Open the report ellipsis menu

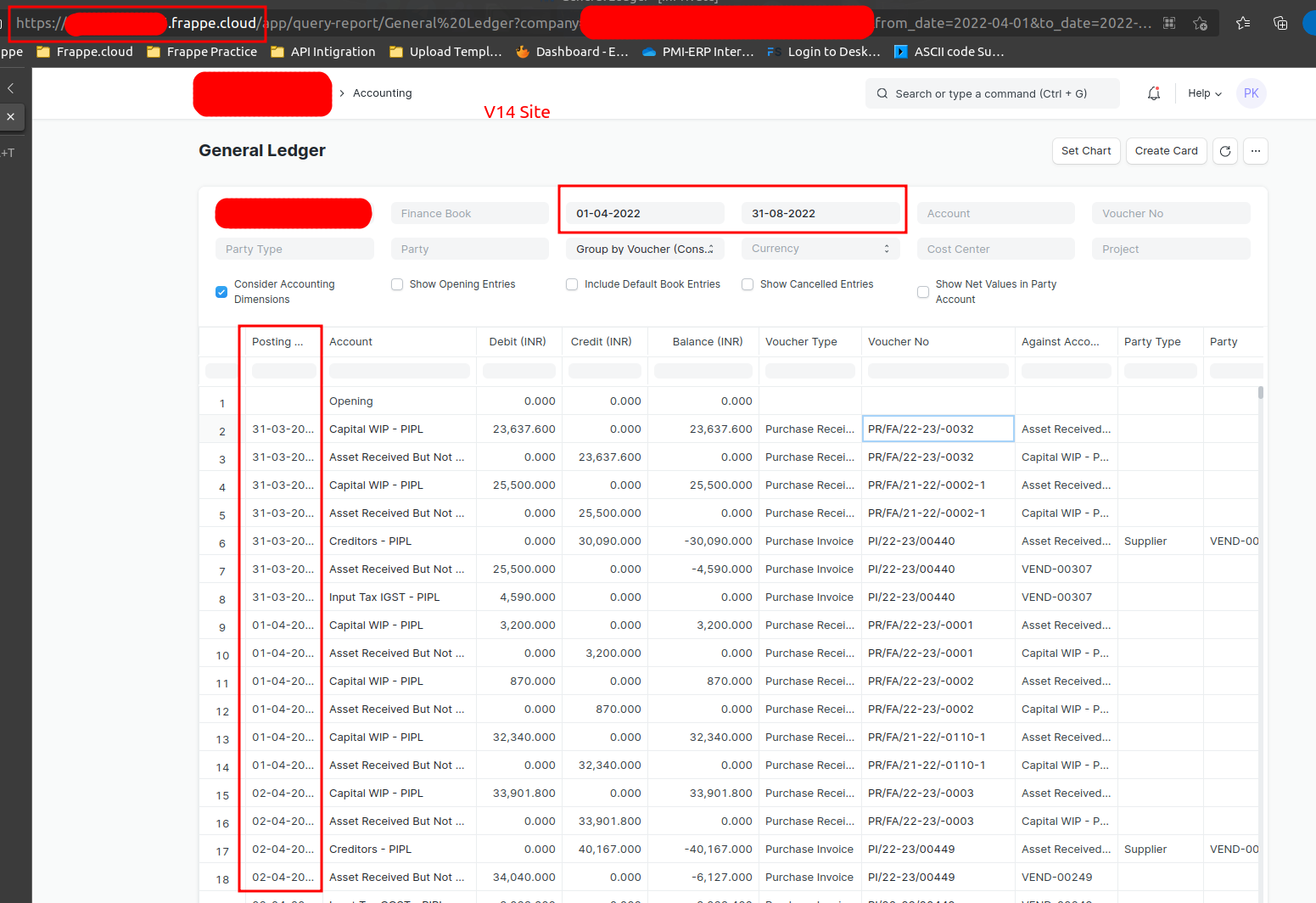1256,151
